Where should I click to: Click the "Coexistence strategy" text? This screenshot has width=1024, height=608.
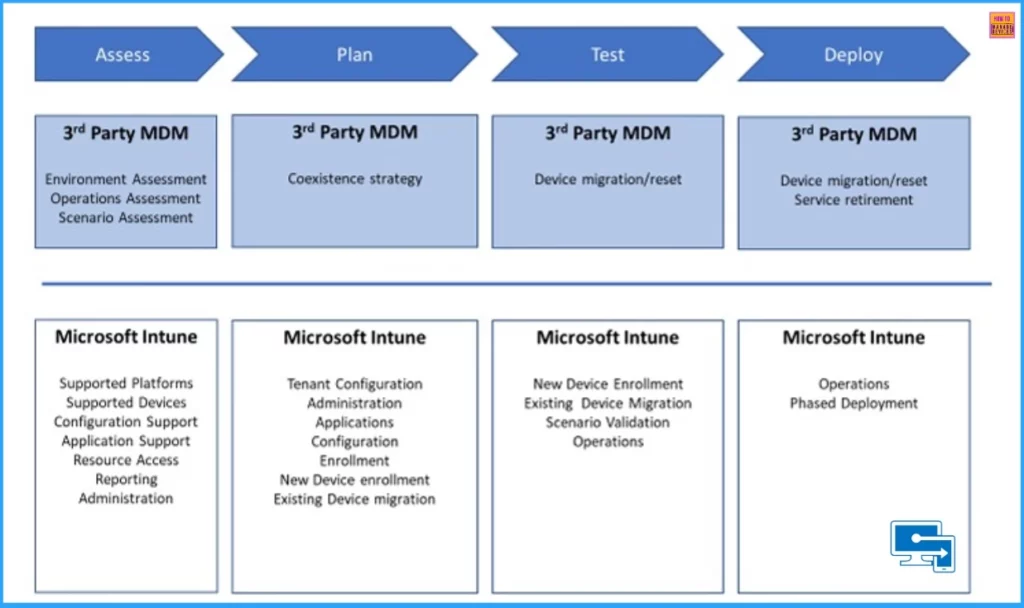pos(355,178)
